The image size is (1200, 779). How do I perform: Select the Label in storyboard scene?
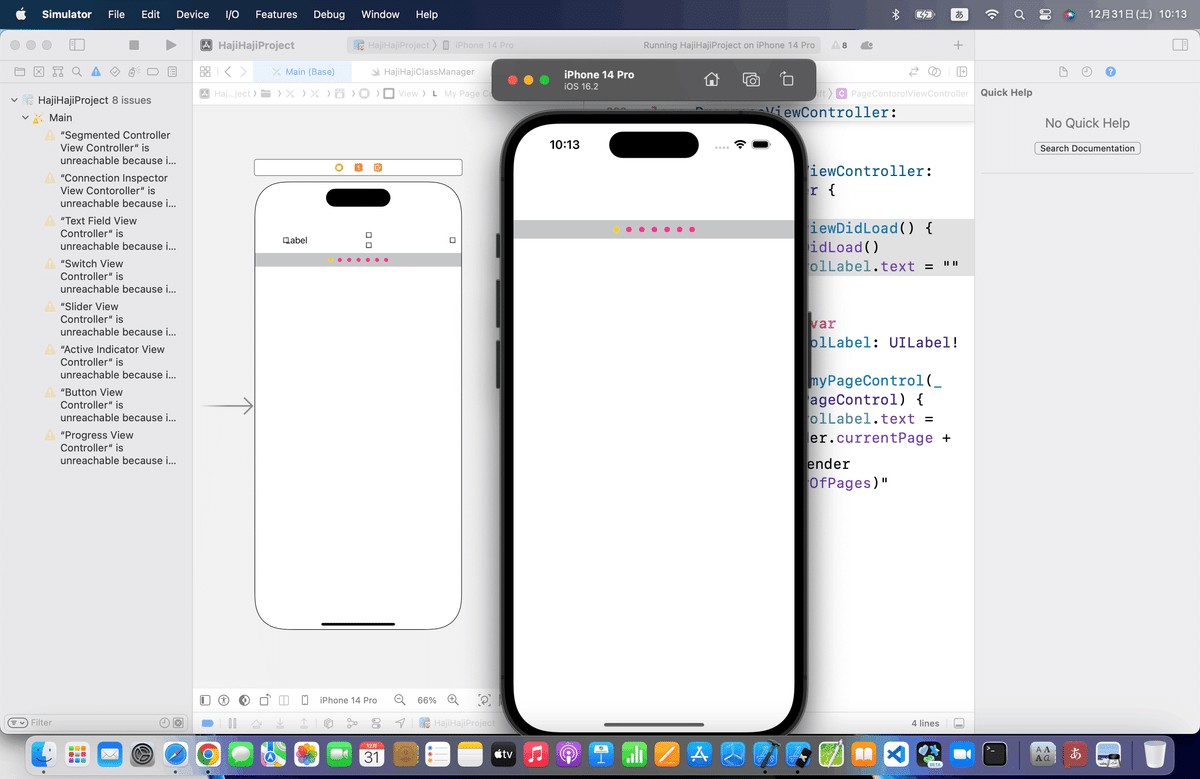click(296, 240)
